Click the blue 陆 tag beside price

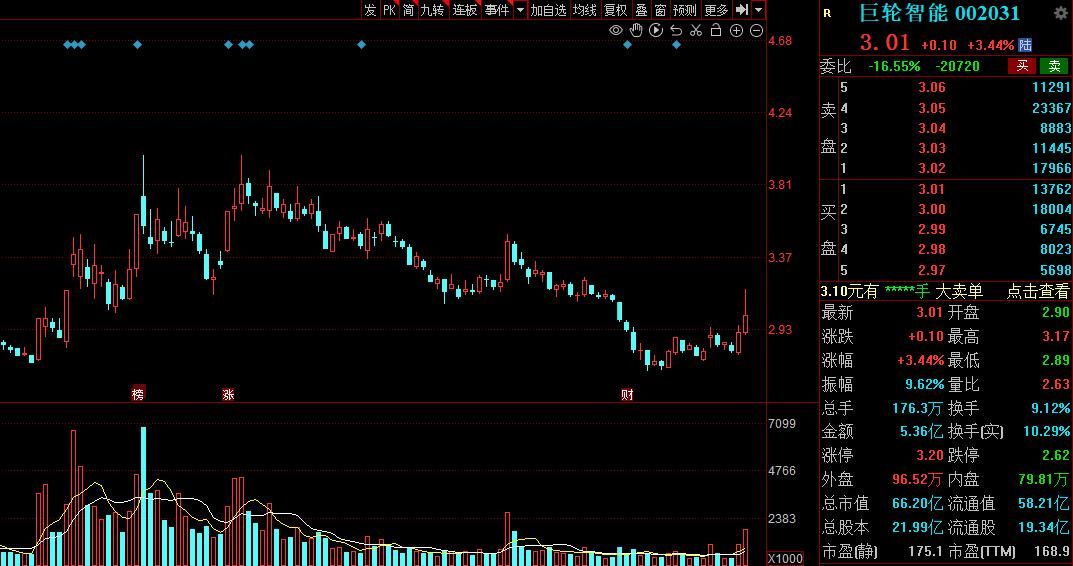pyautogui.click(x=1025, y=44)
